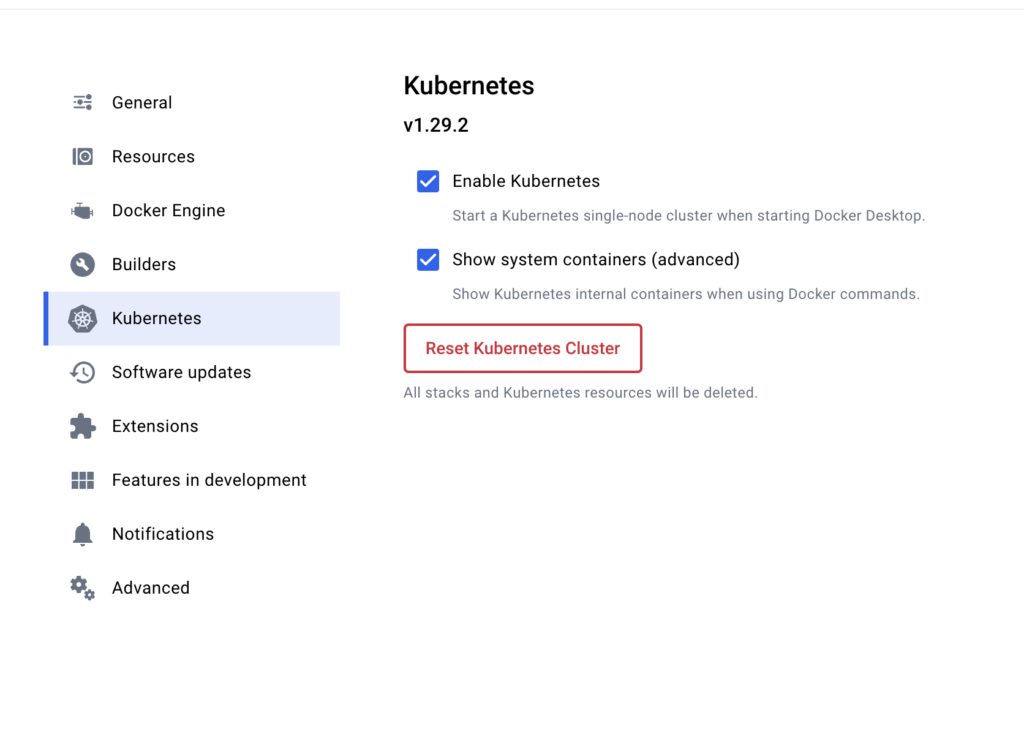1024x756 pixels.
Task: Click the Notifications bell icon
Action: coord(83,535)
